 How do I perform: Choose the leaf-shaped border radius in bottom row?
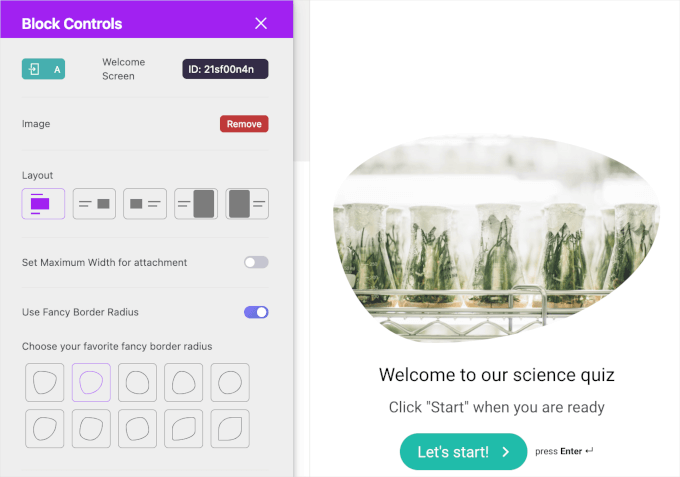(x=230, y=428)
